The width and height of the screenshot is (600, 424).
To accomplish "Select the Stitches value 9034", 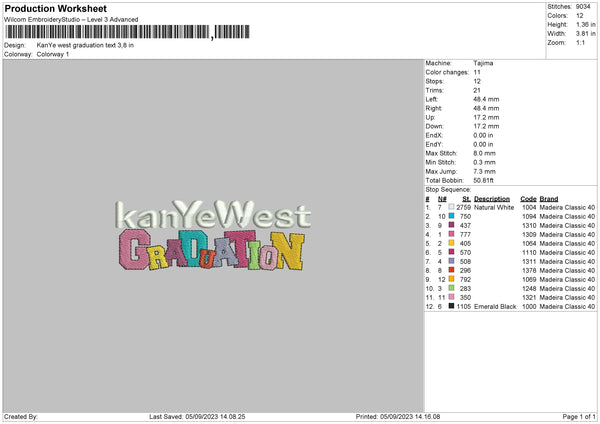I will point(583,7).
